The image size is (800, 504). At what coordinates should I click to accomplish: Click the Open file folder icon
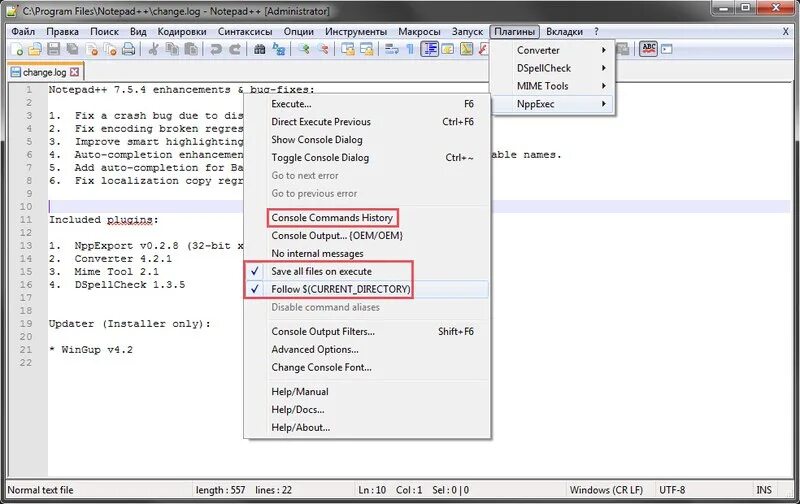coord(34,49)
